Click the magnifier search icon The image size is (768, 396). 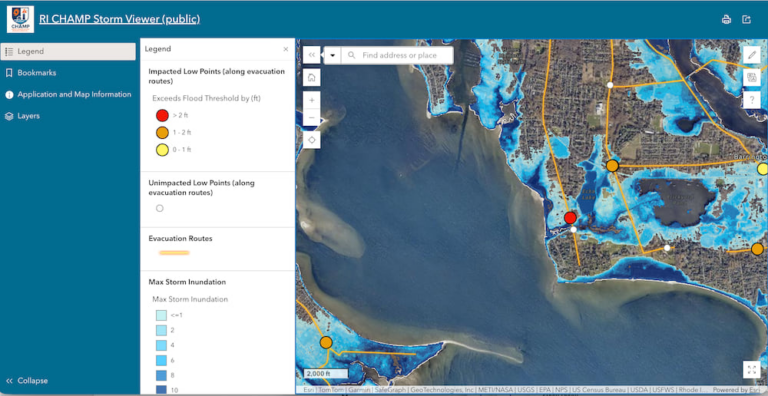(351, 55)
